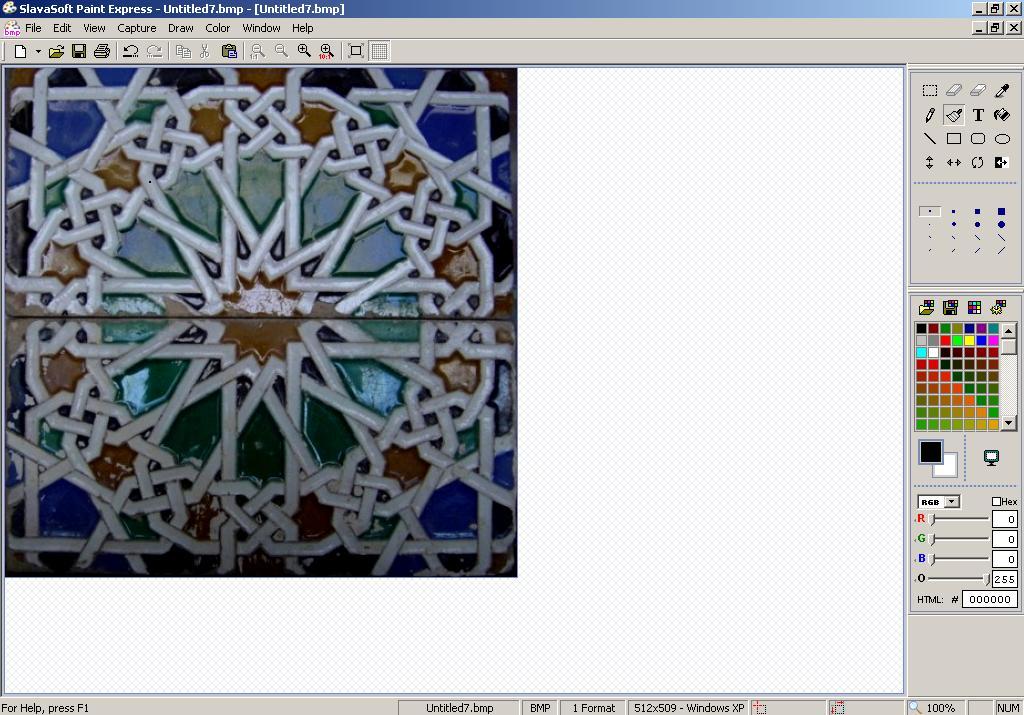Undo the last action

pos(131,51)
